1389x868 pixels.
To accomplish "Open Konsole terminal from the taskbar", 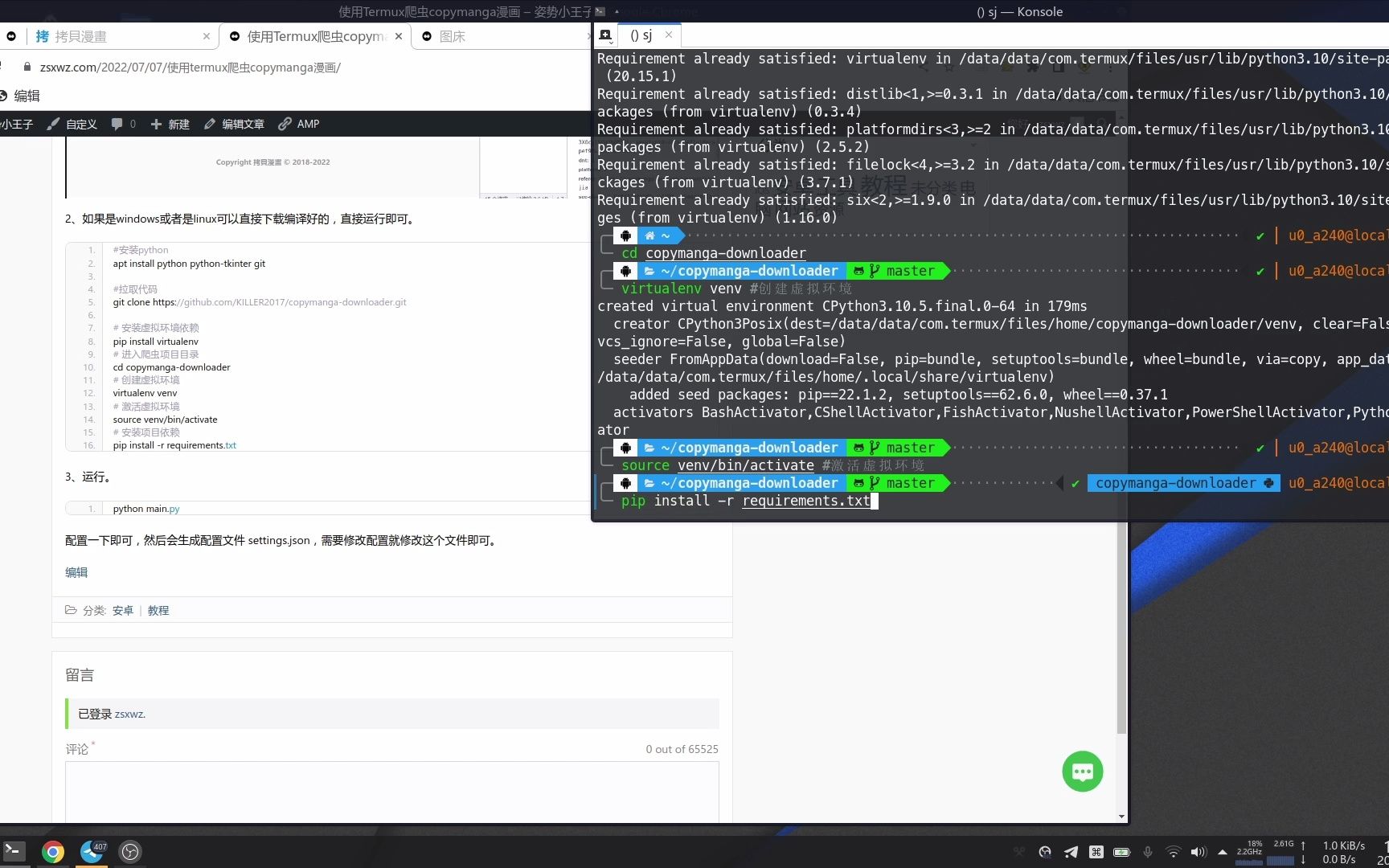I will click(x=14, y=851).
